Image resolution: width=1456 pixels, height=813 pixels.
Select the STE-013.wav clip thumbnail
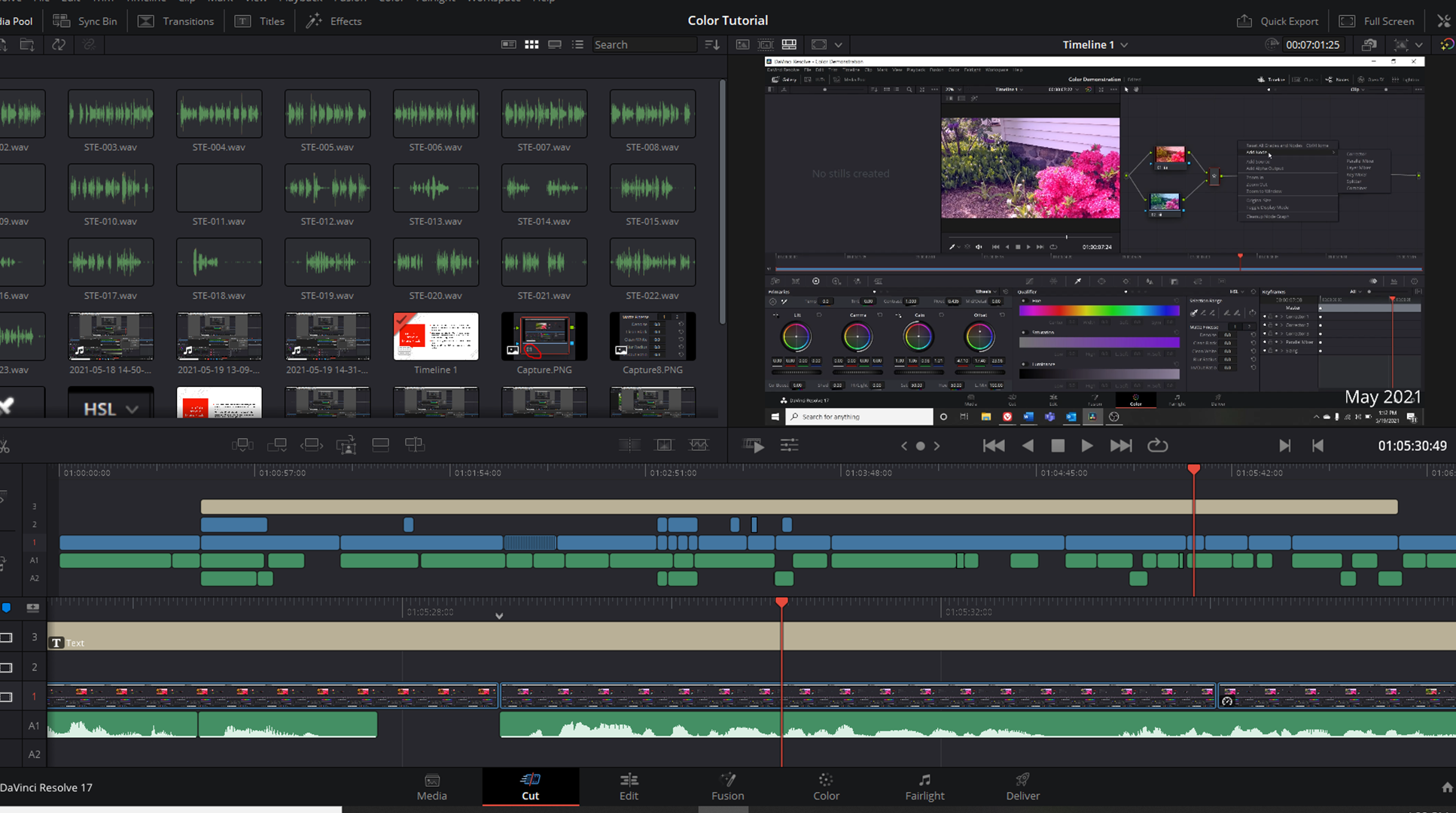[x=435, y=188]
